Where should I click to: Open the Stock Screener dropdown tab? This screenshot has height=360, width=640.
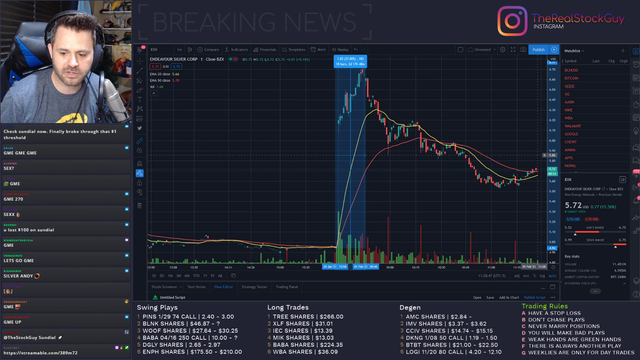pyautogui.click(x=166, y=287)
